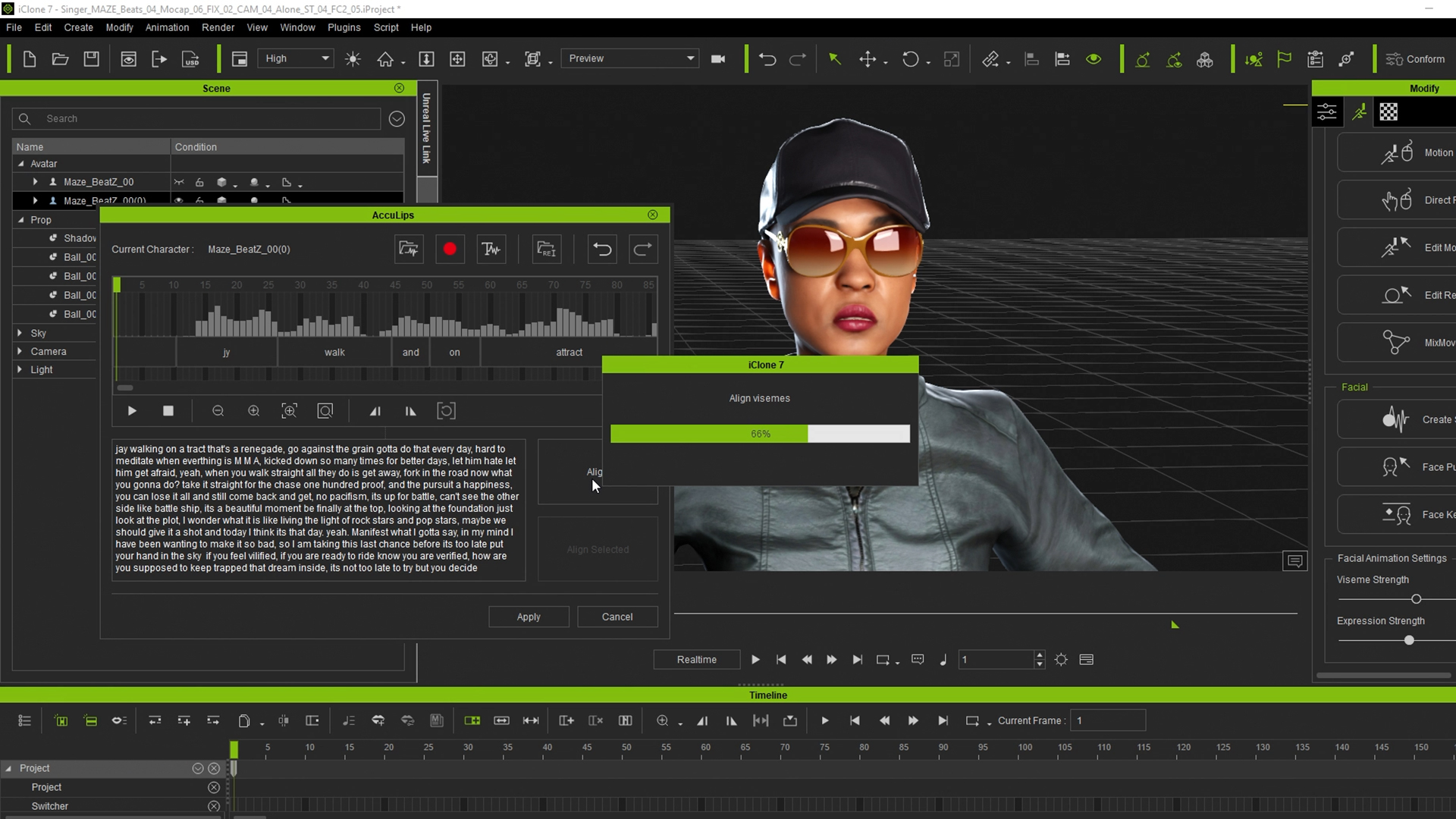Open the text-to-speech tool in AccuLips
This screenshot has height=819, width=1456.
(x=491, y=249)
